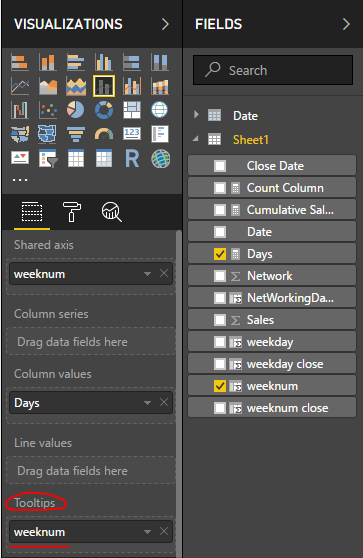Select the card (123) visual
This screenshot has height=558, width=363.
pos(132,134)
